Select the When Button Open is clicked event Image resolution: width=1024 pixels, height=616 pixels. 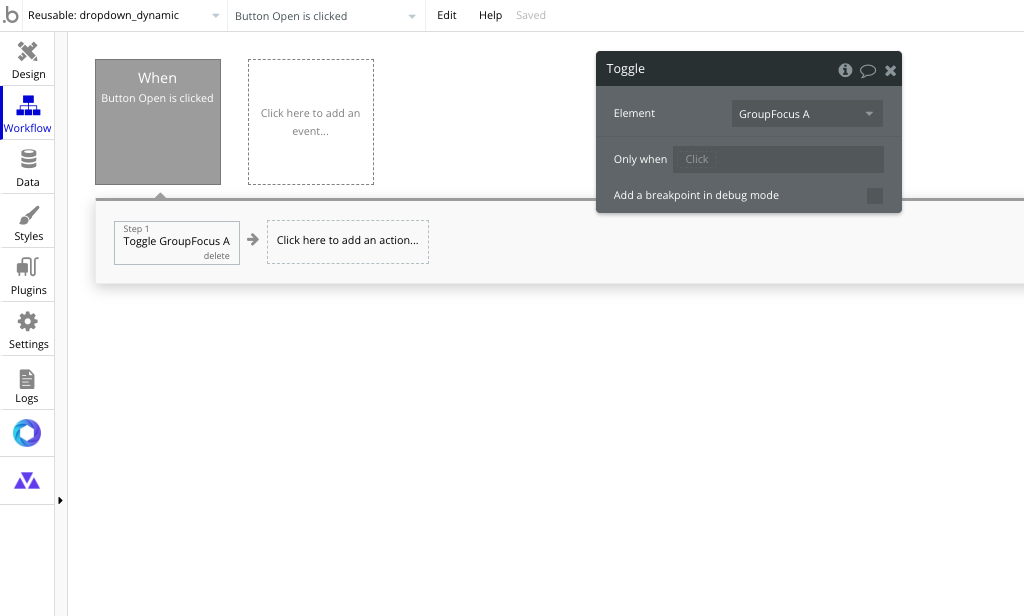[158, 122]
